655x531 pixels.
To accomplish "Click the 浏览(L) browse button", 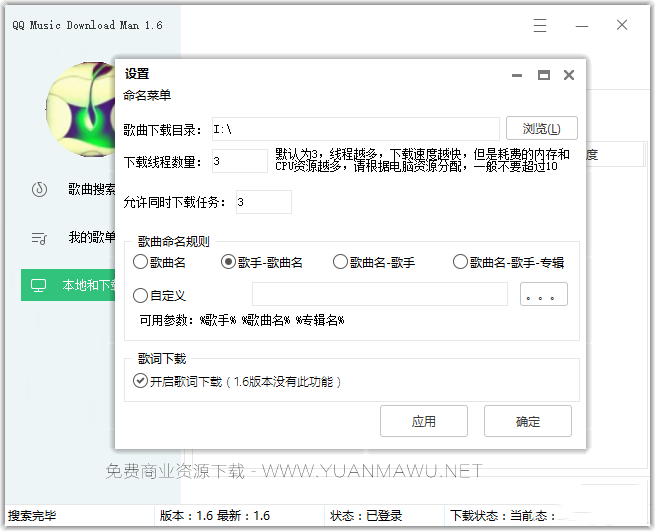I will coord(541,129).
